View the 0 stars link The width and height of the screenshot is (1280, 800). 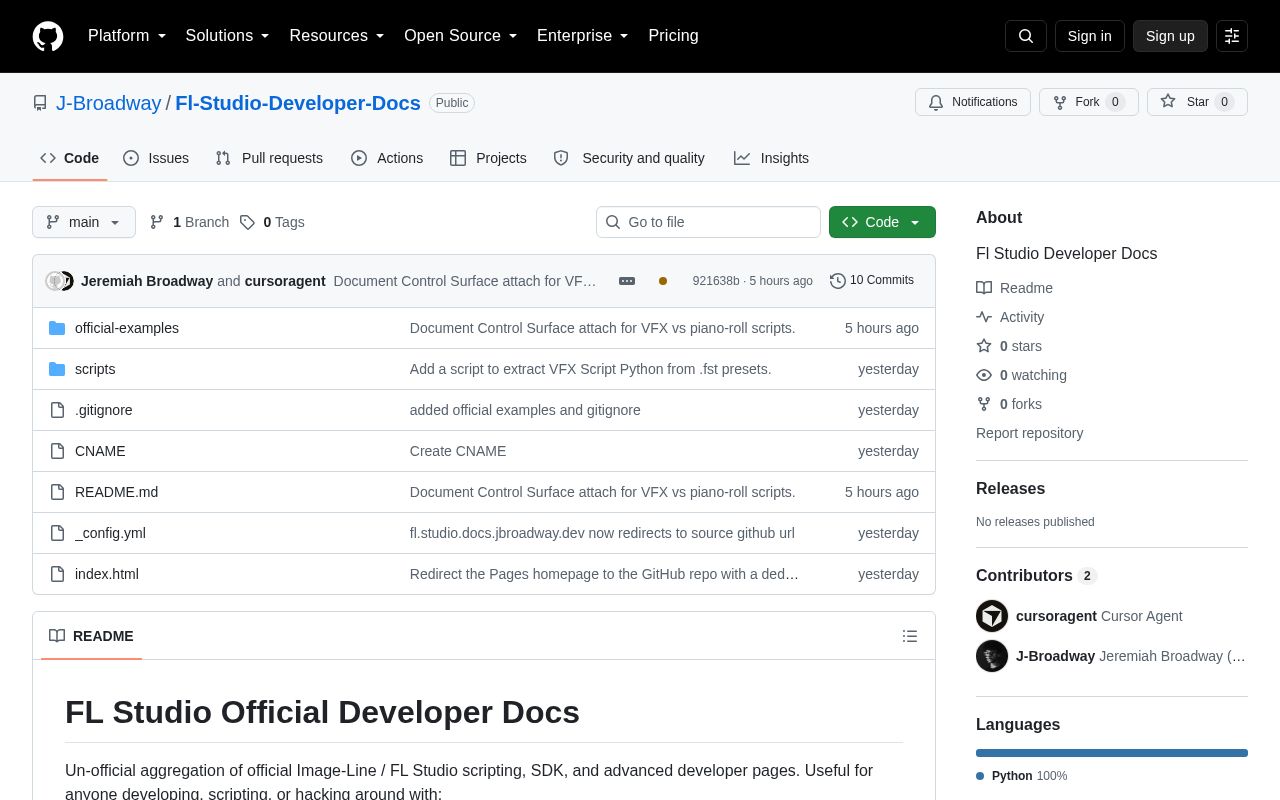(x=1009, y=346)
